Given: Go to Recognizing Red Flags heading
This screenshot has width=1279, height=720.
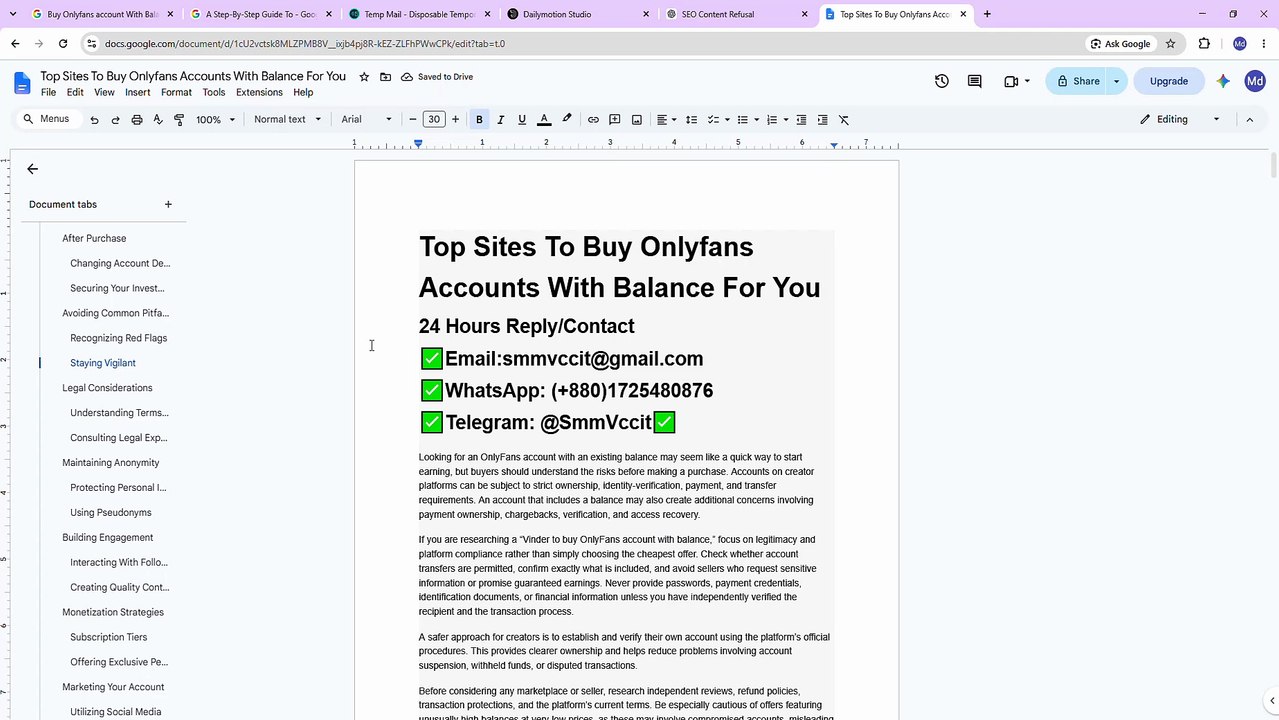Looking at the screenshot, I should coord(118,338).
